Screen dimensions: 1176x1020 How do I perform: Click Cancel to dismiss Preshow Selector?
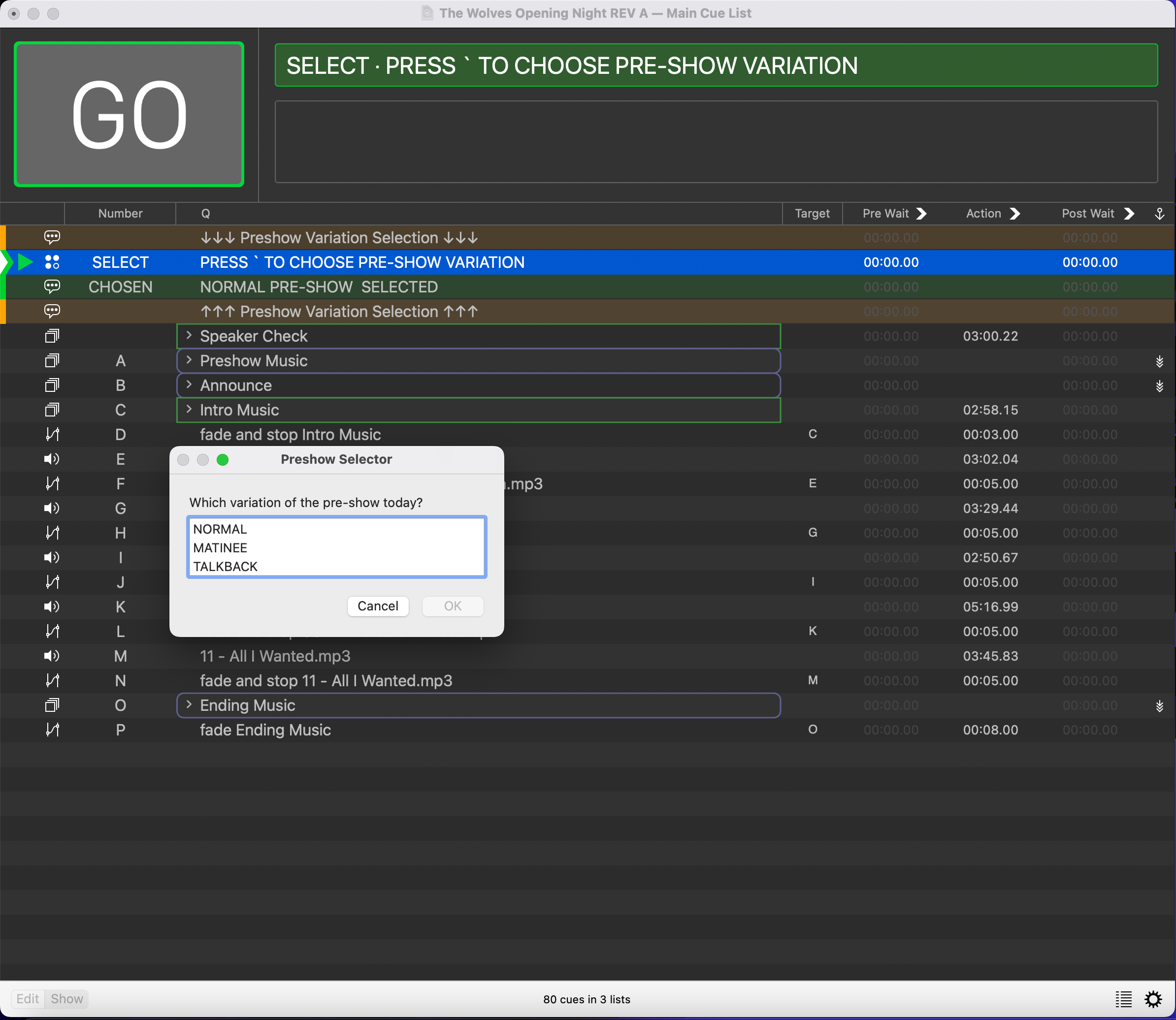[x=377, y=605]
